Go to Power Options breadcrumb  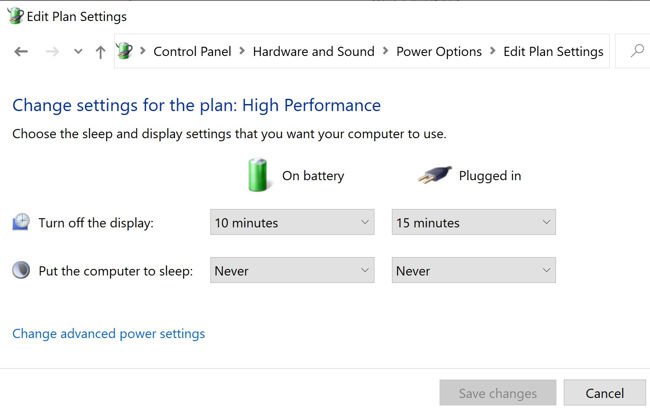[439, 52]
